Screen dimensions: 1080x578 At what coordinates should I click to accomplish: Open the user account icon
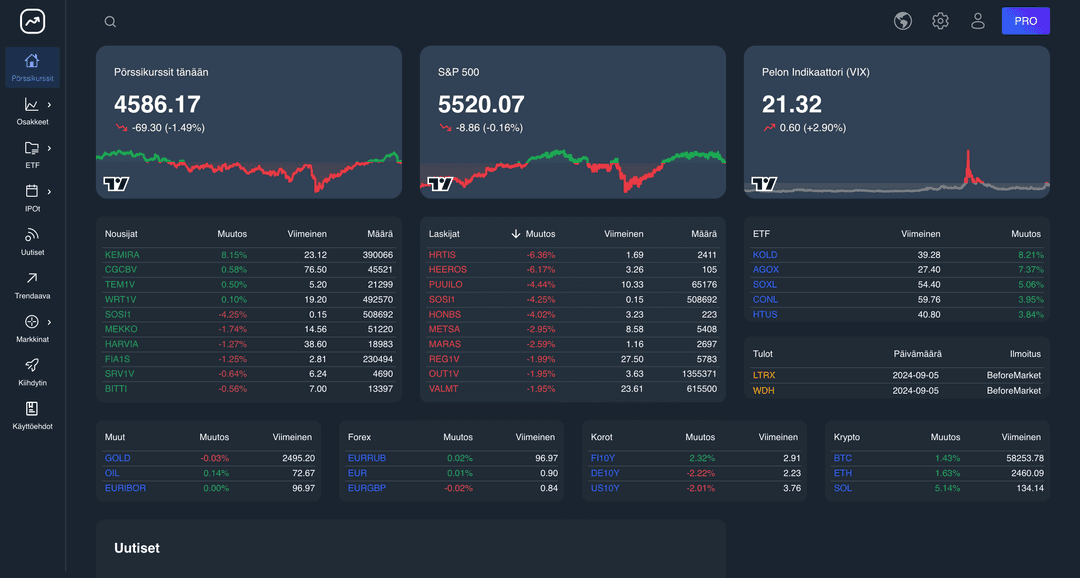[977, 21]
